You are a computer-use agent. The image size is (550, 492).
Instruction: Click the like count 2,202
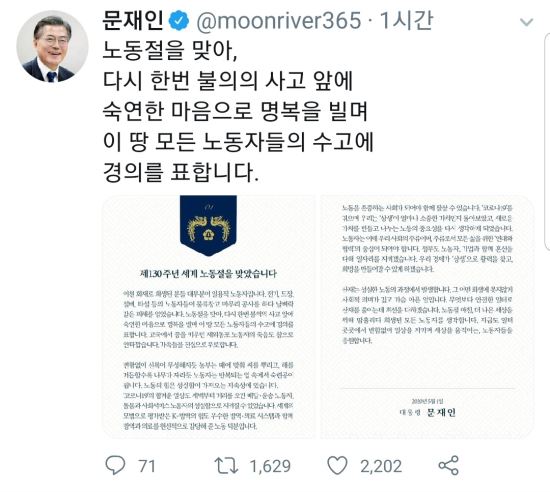381,466
